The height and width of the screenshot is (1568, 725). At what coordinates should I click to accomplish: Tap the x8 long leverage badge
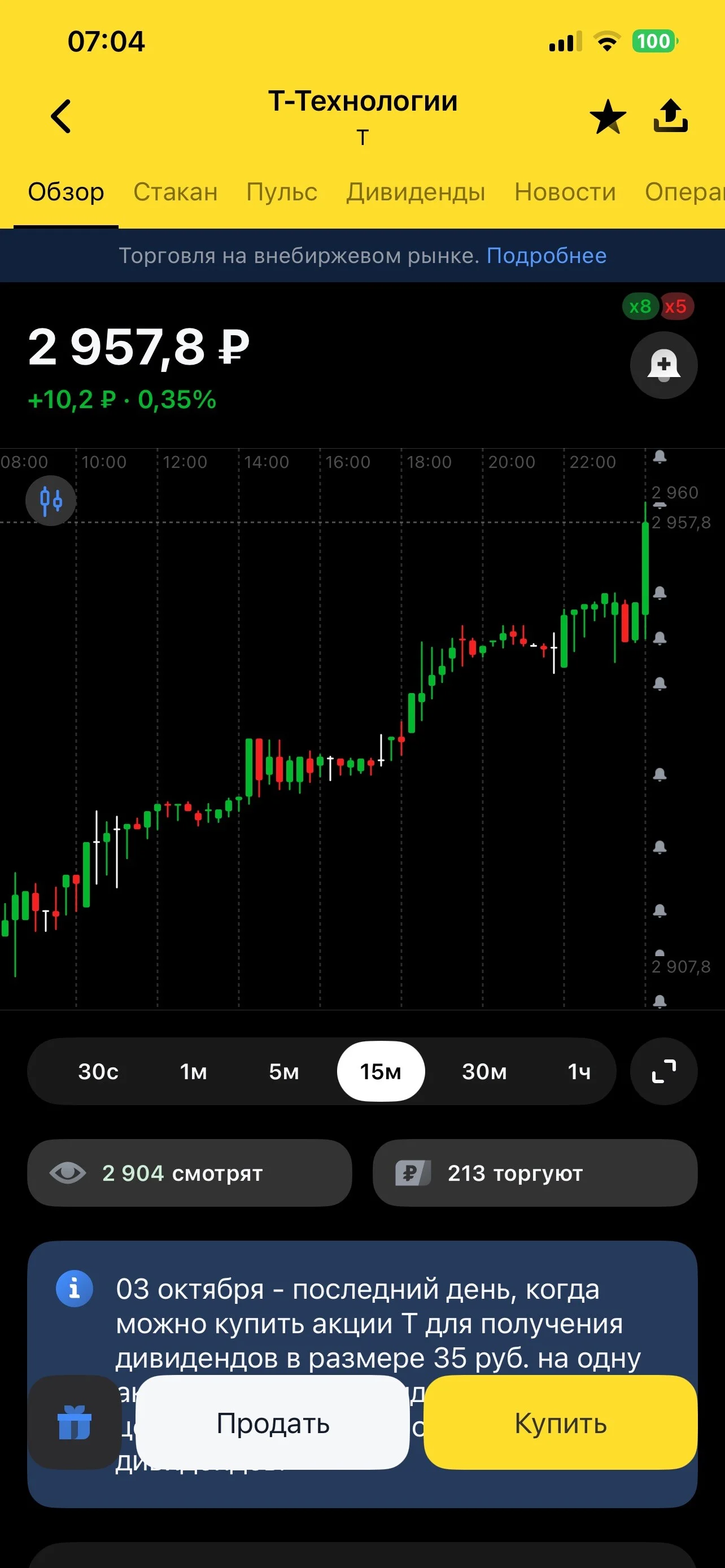(x=640, y=306)
